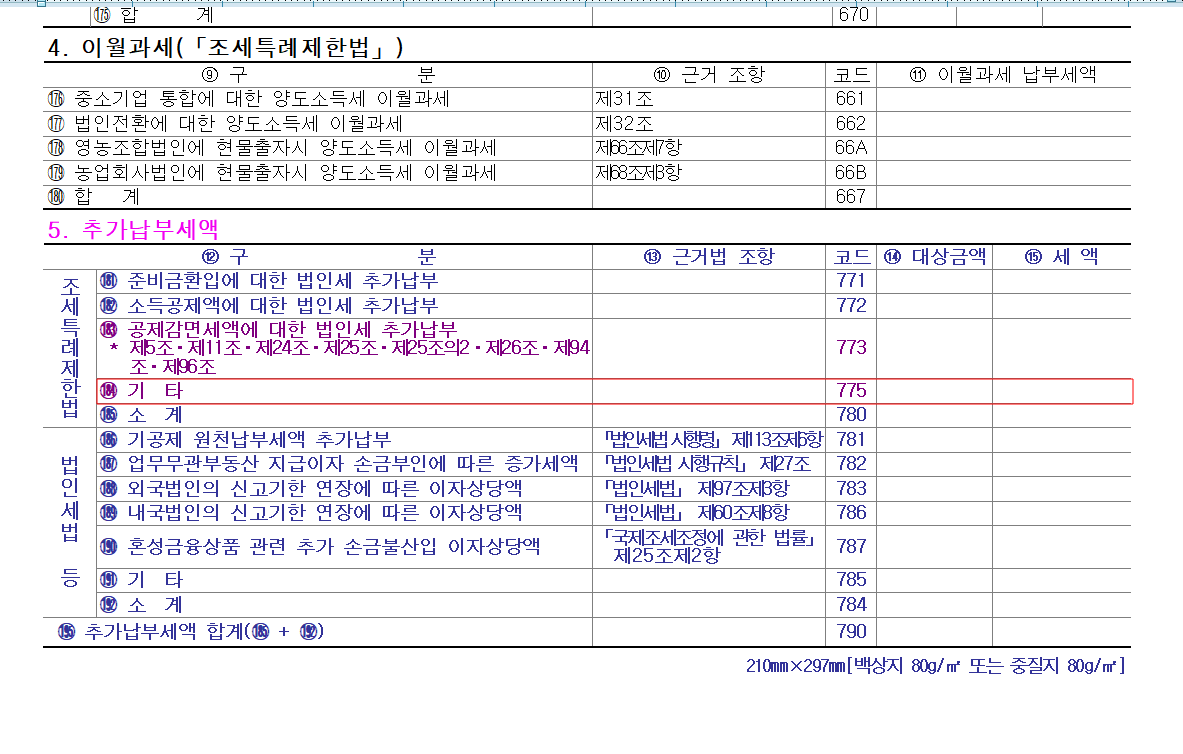Image resolution: width=1183 pixels, height=754 pixels.
Task: Click code cell '66B'
Action: [850, 173]
